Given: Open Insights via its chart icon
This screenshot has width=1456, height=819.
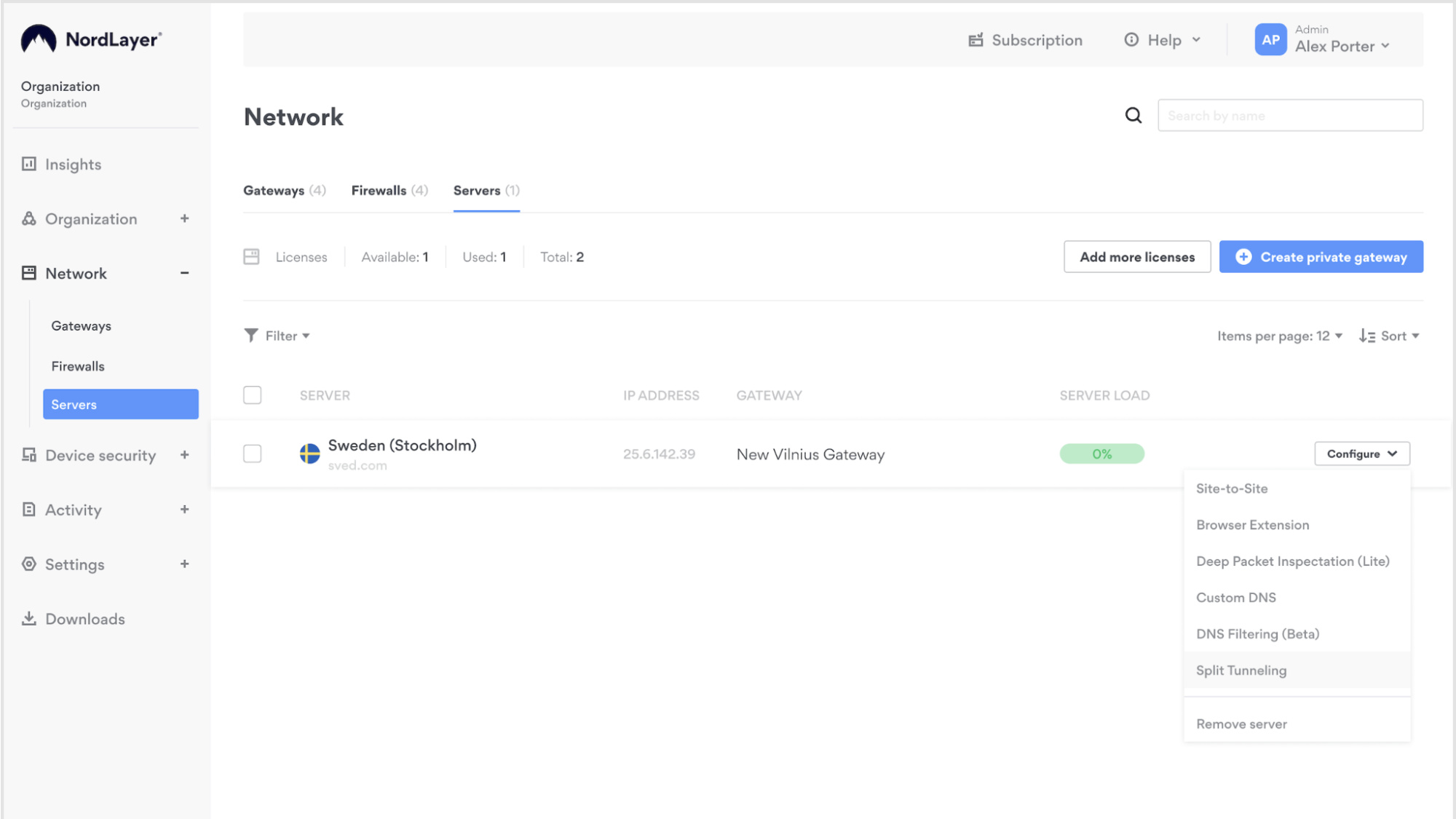Looking at the screenshot, I should pos(29,164).
